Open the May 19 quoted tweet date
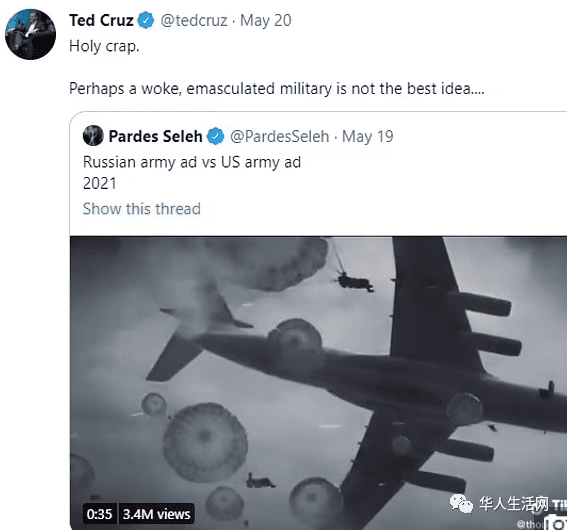 coord(368,137)
